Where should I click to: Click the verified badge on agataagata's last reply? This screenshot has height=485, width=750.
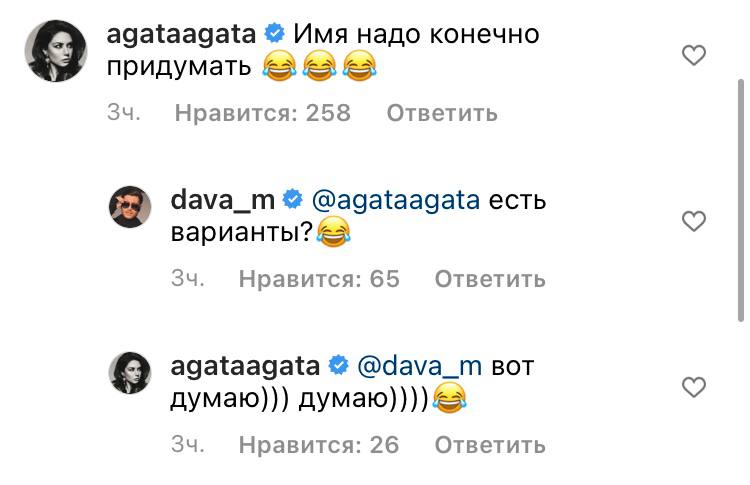338,366
